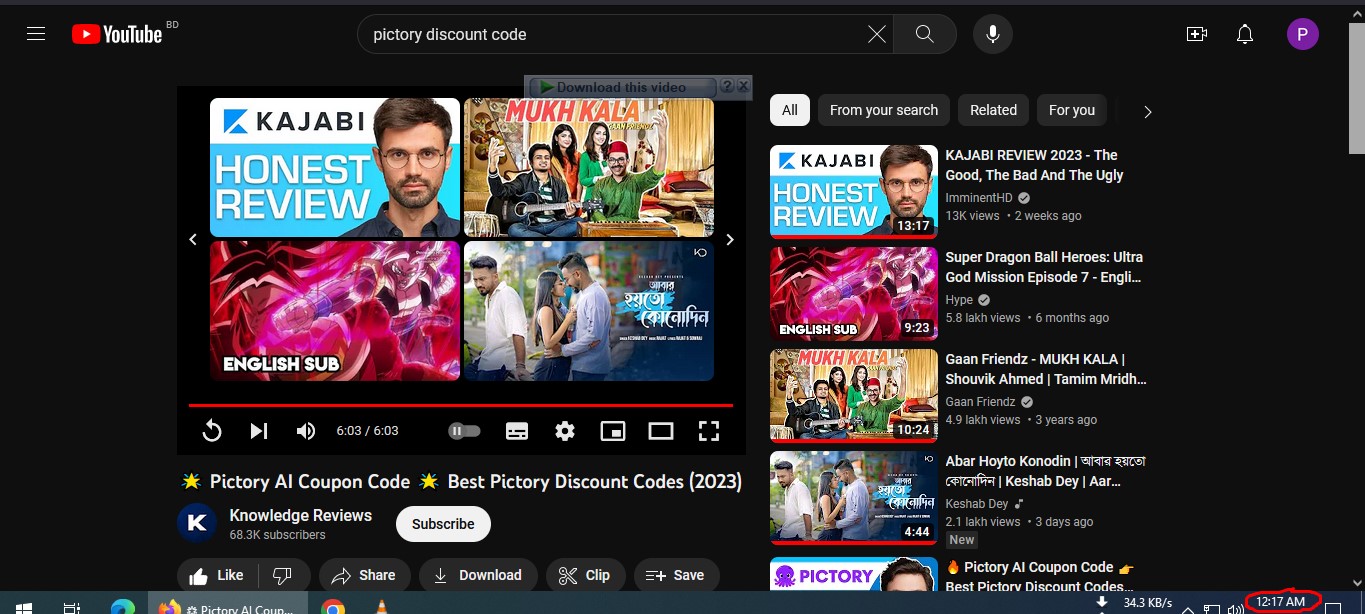Open the KAJABI REVIEW 2023 sidebar video title
This screenshot has width=1365, height=614.
click(1034, 165)
